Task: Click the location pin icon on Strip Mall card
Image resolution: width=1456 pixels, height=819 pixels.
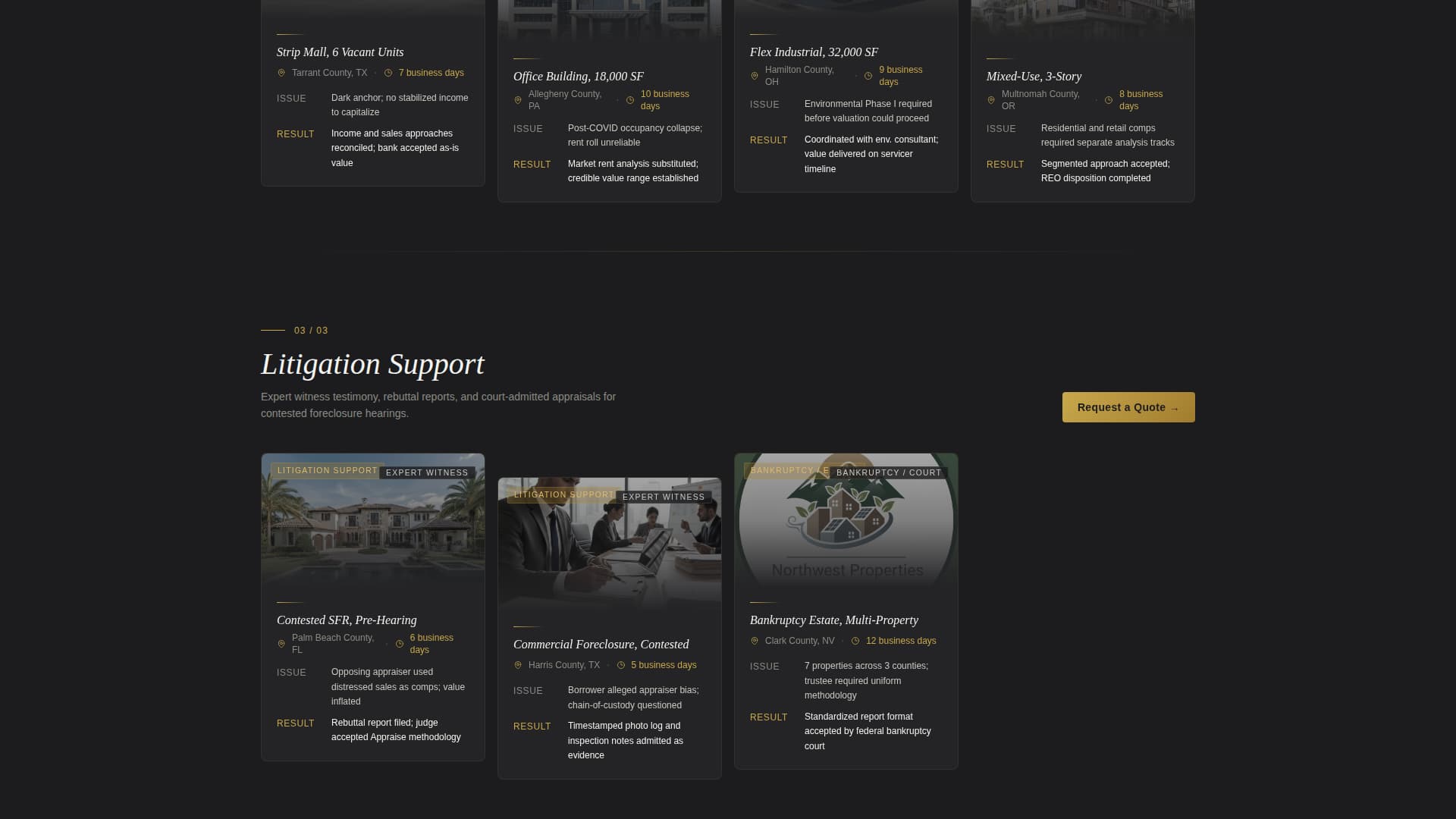Action: click(281, 73)
